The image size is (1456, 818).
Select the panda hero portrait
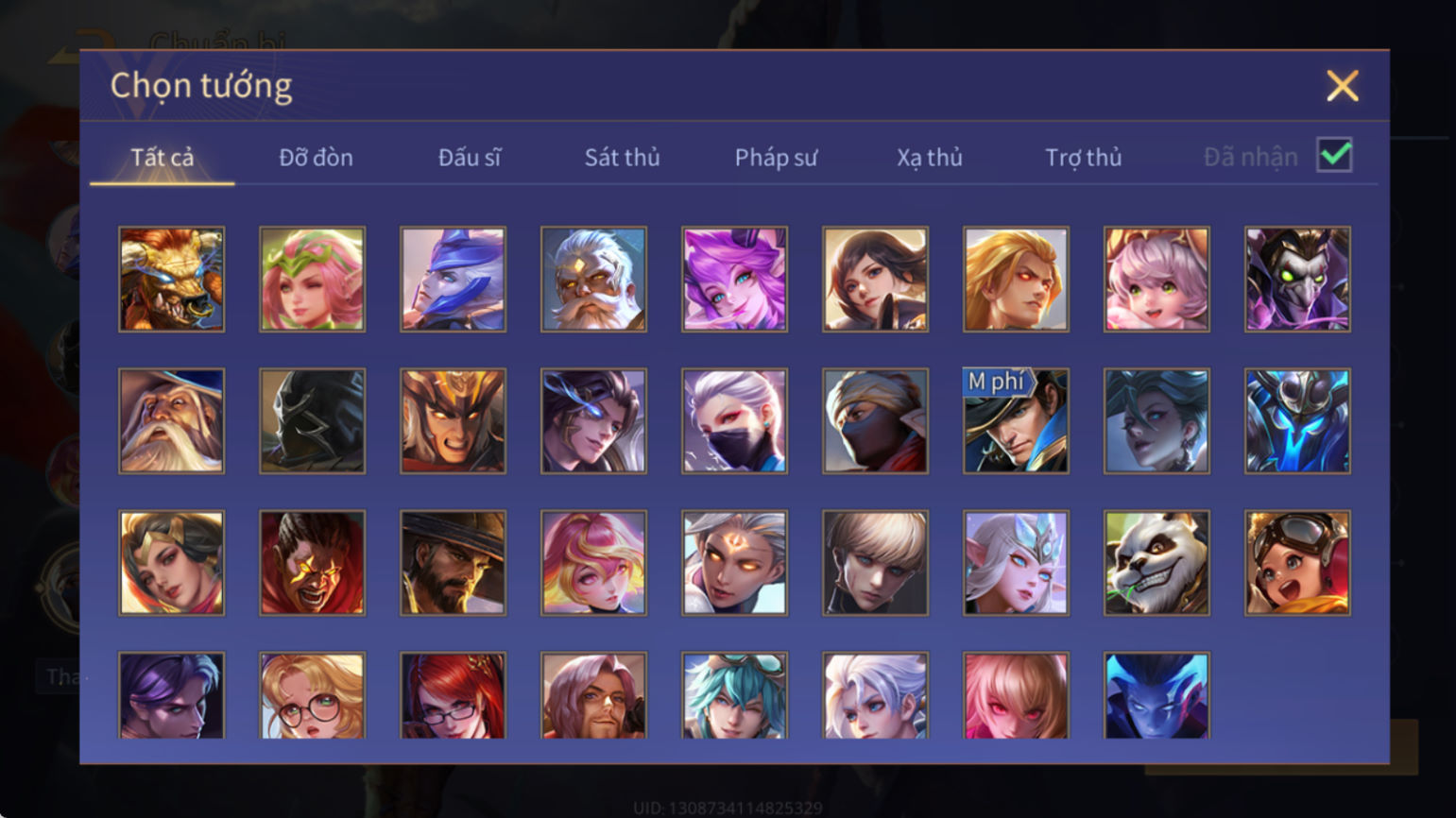(1156, 563)
